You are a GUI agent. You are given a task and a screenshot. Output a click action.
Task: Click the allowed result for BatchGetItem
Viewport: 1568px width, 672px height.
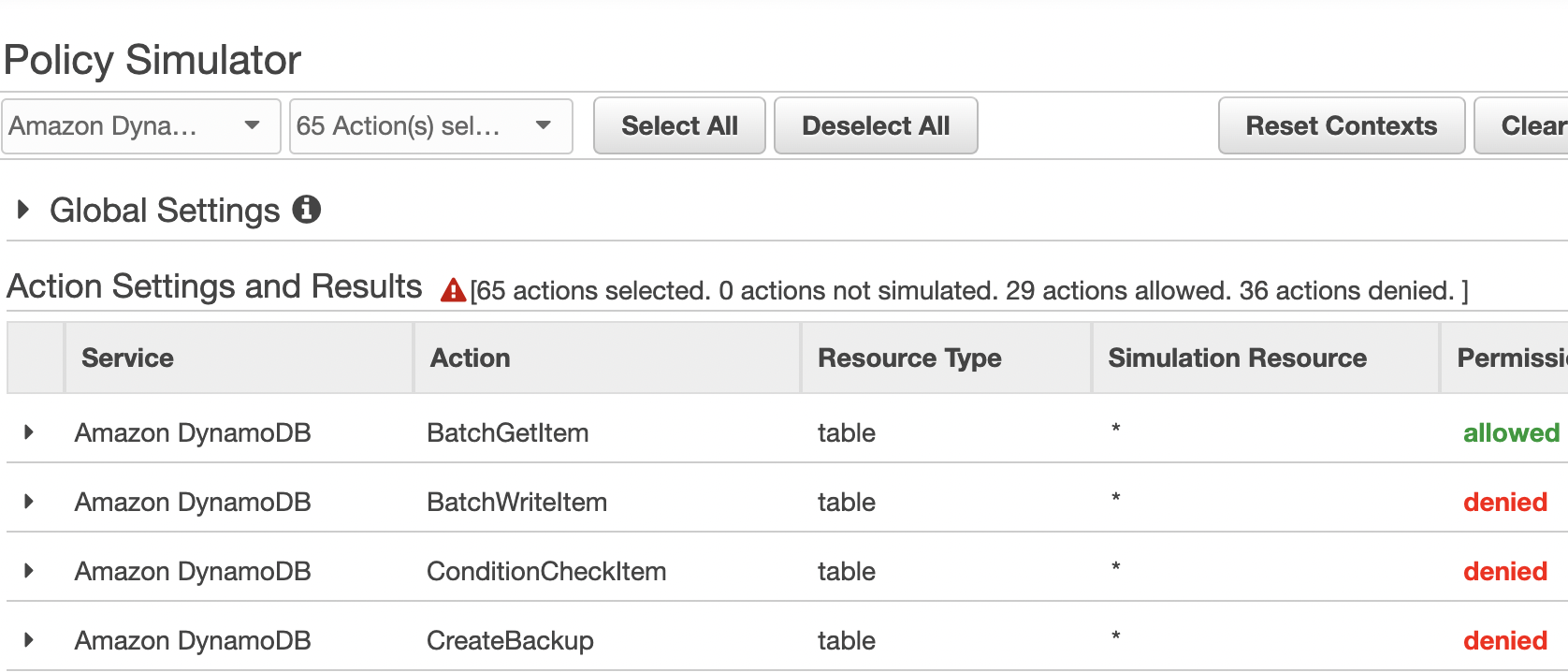pos(1510,433)
